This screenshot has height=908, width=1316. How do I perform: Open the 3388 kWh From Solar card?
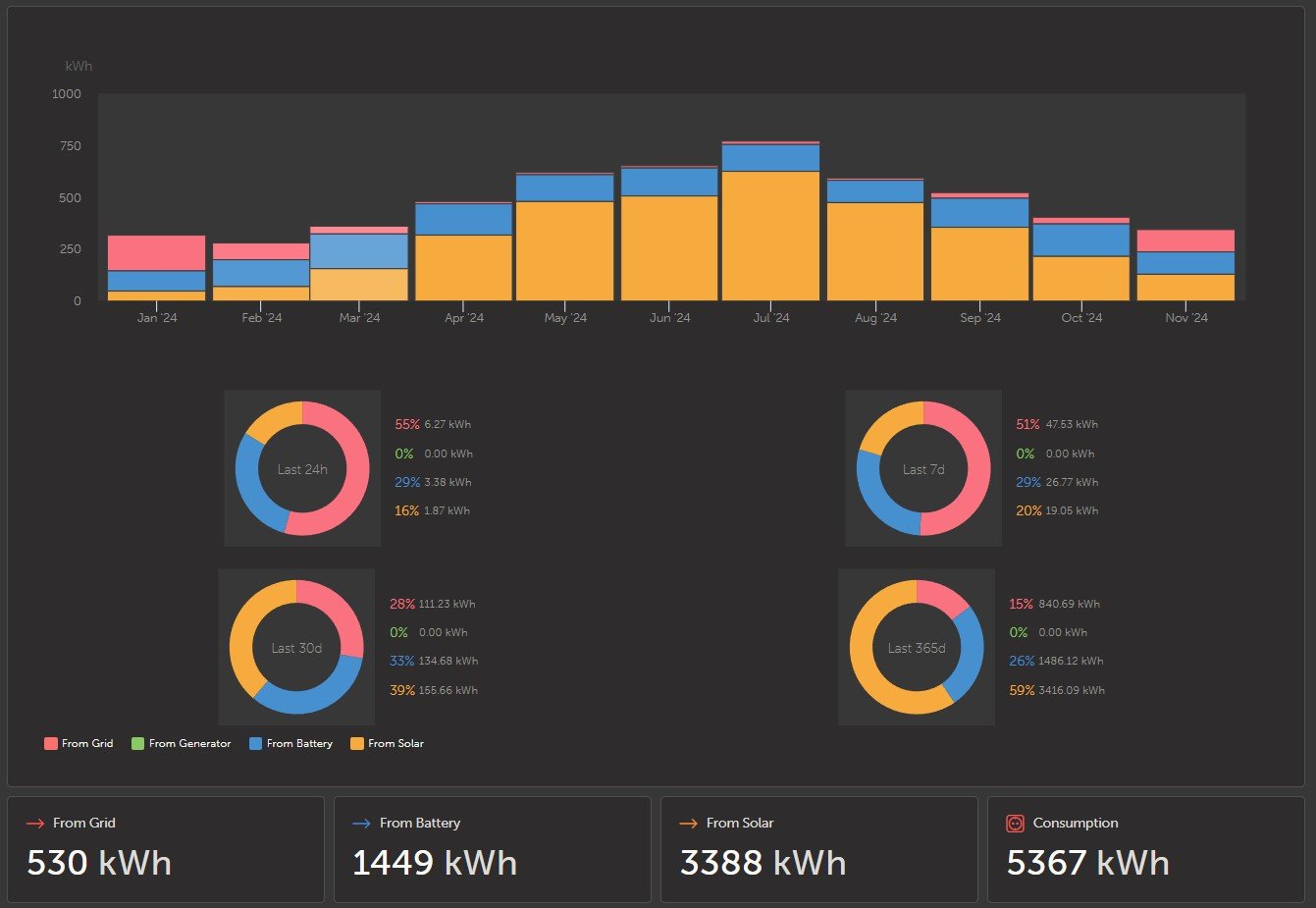[819, 849]
